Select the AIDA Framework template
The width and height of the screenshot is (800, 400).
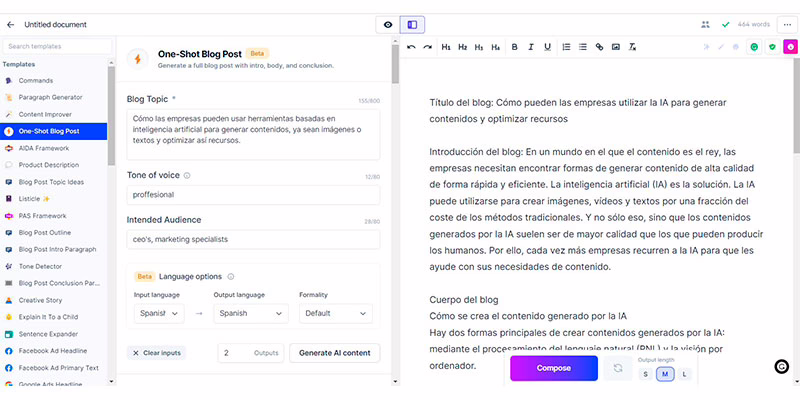pyautogui.click(x=44, y=147)
